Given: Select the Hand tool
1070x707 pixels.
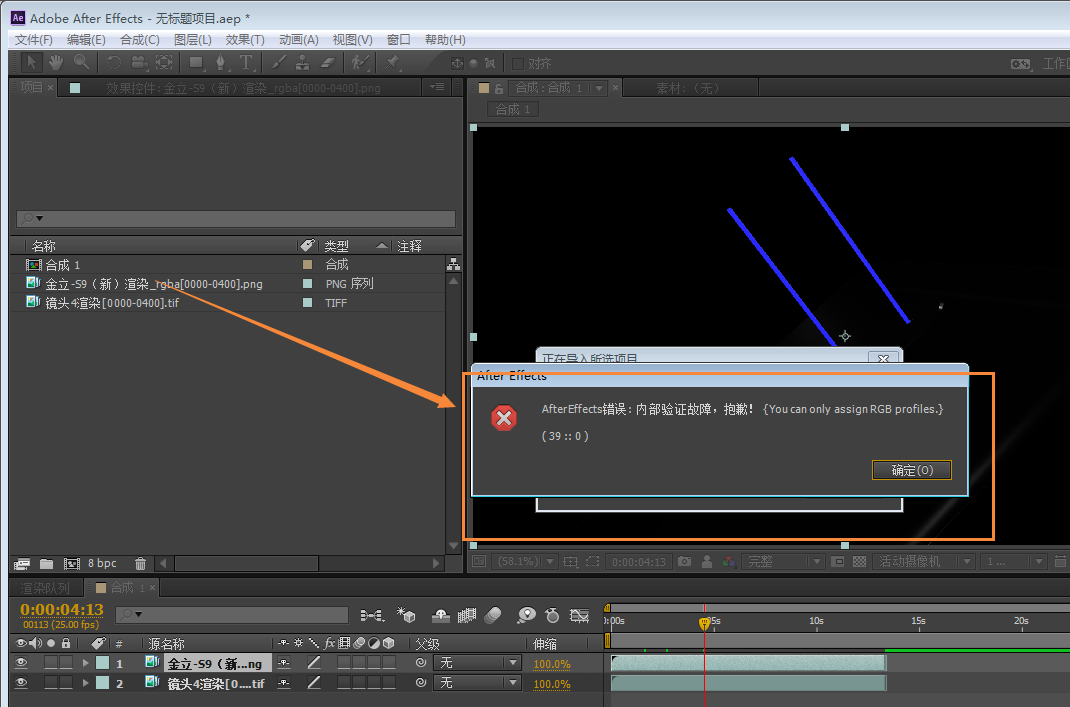Looking at the screenshot, I should pyautogui.click(x=56, y=63).
